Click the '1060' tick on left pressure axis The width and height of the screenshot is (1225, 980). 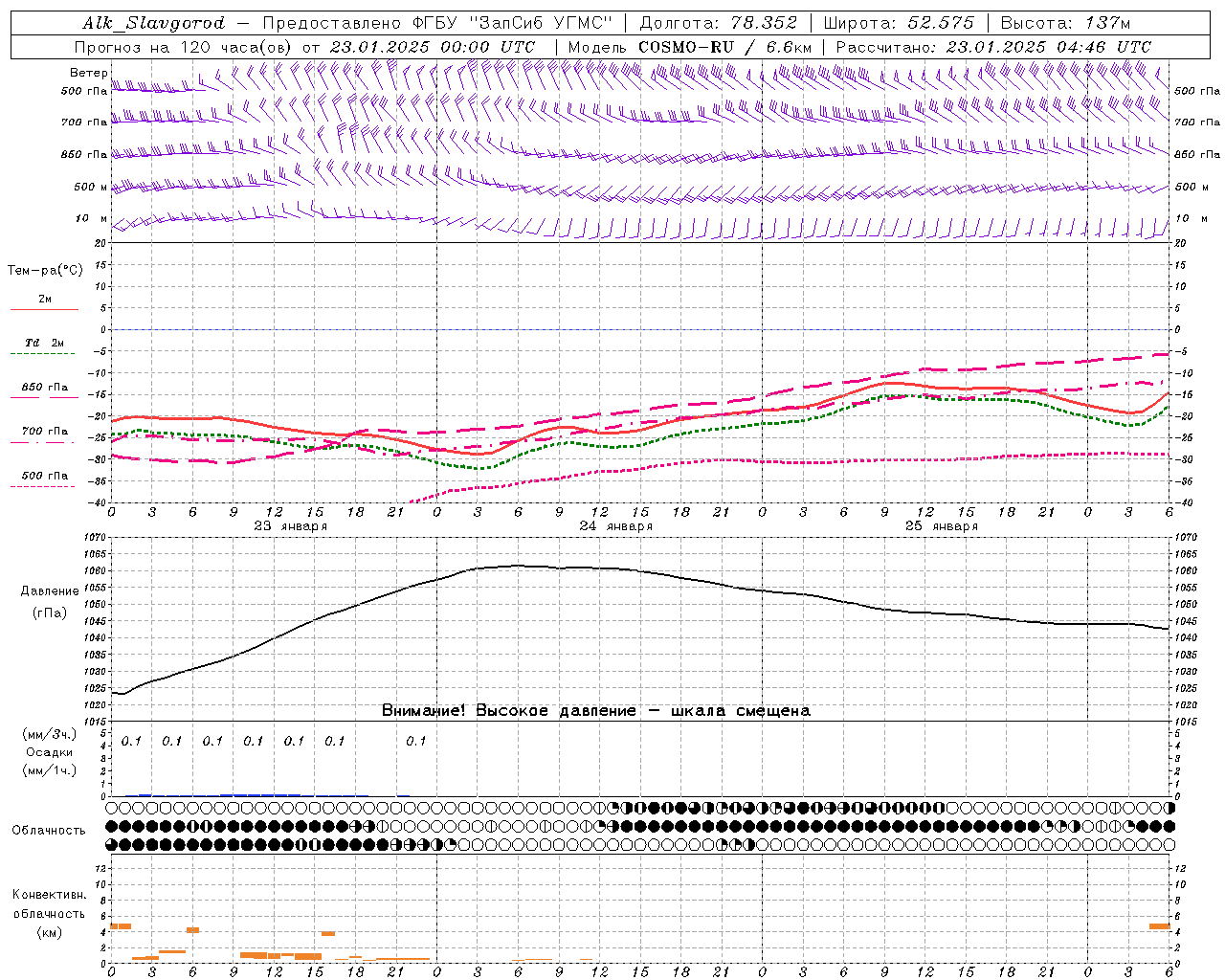pyautogui.click(x=97, y=571)
